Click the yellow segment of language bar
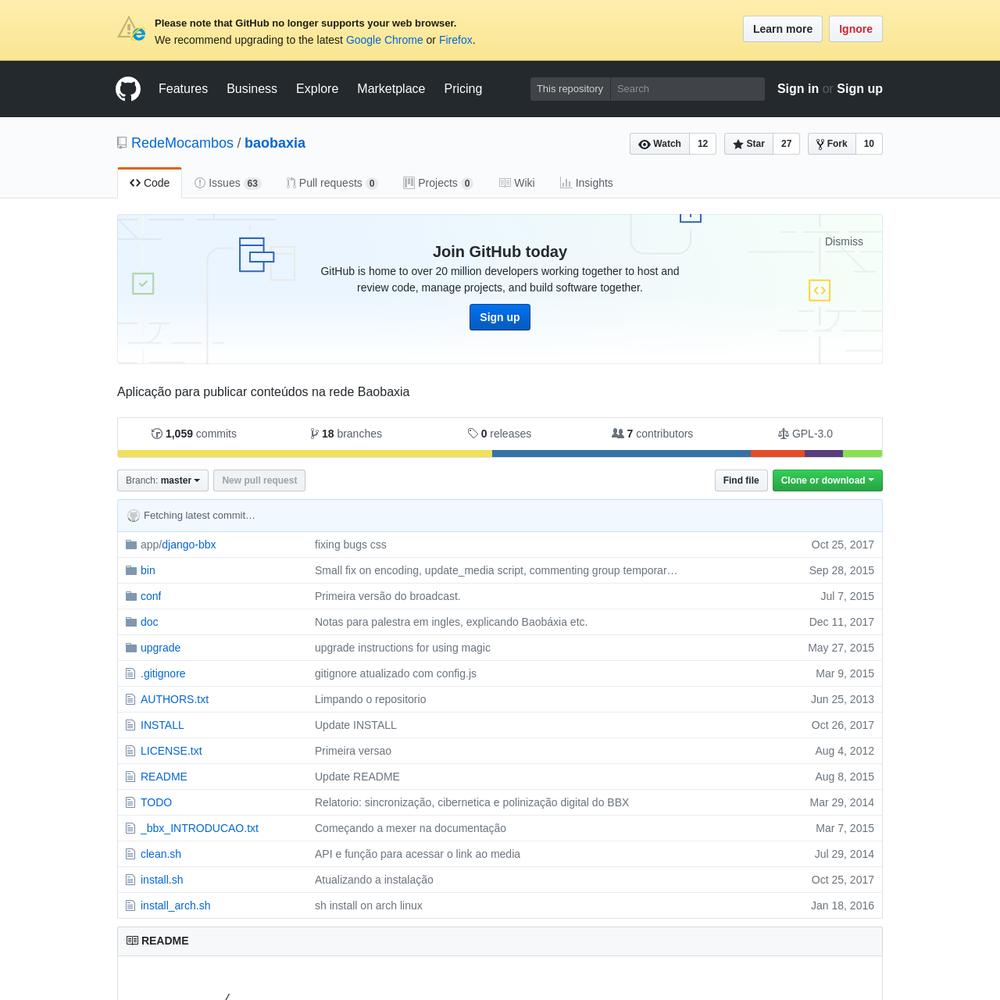The width and height of the screenshot is (1000, 1000). pyautogui.click(x=304, y=453)
